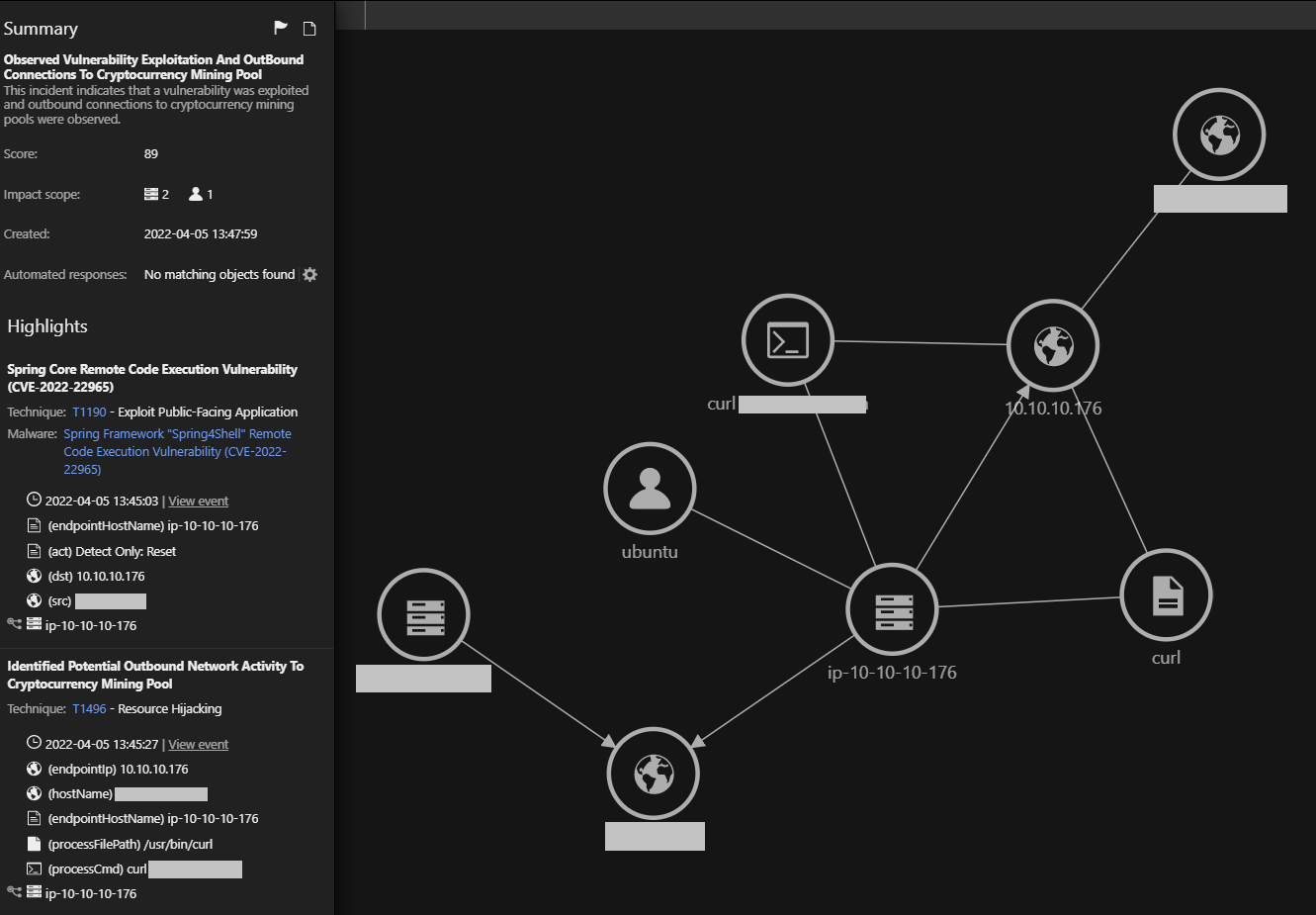Image resolution: width=1316 pixels, height=915 pixels.
Task: Select the curl file node
Action: (x=1166, y=595)
